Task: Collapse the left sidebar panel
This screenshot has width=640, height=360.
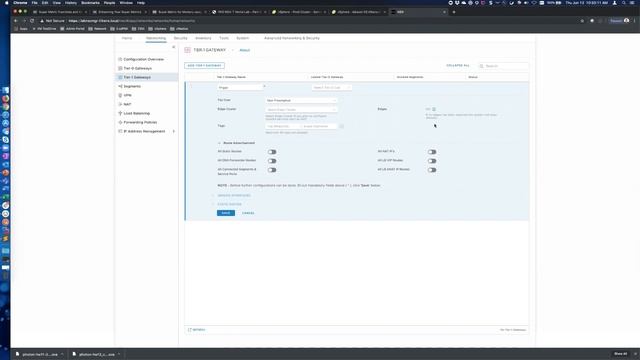Action: point(173,47)
